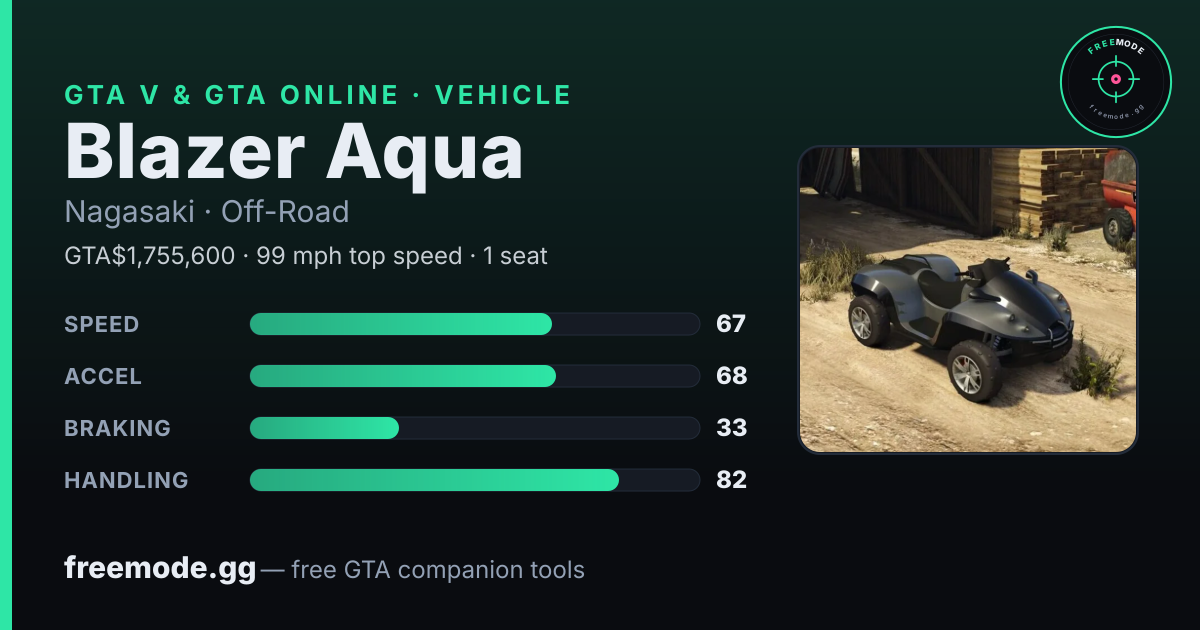Click the pink dot in crosshair logo
The image size is (1200, 630).
coord(1115,78)
